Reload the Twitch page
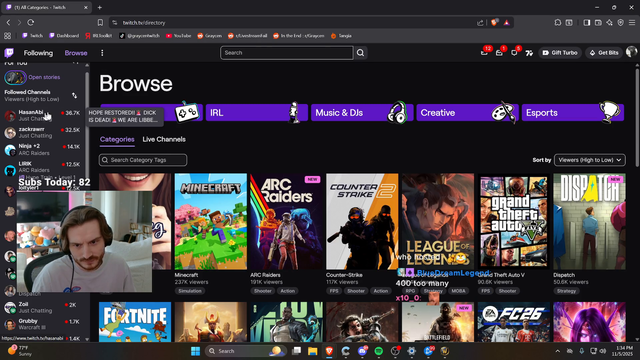 point(31,22)
